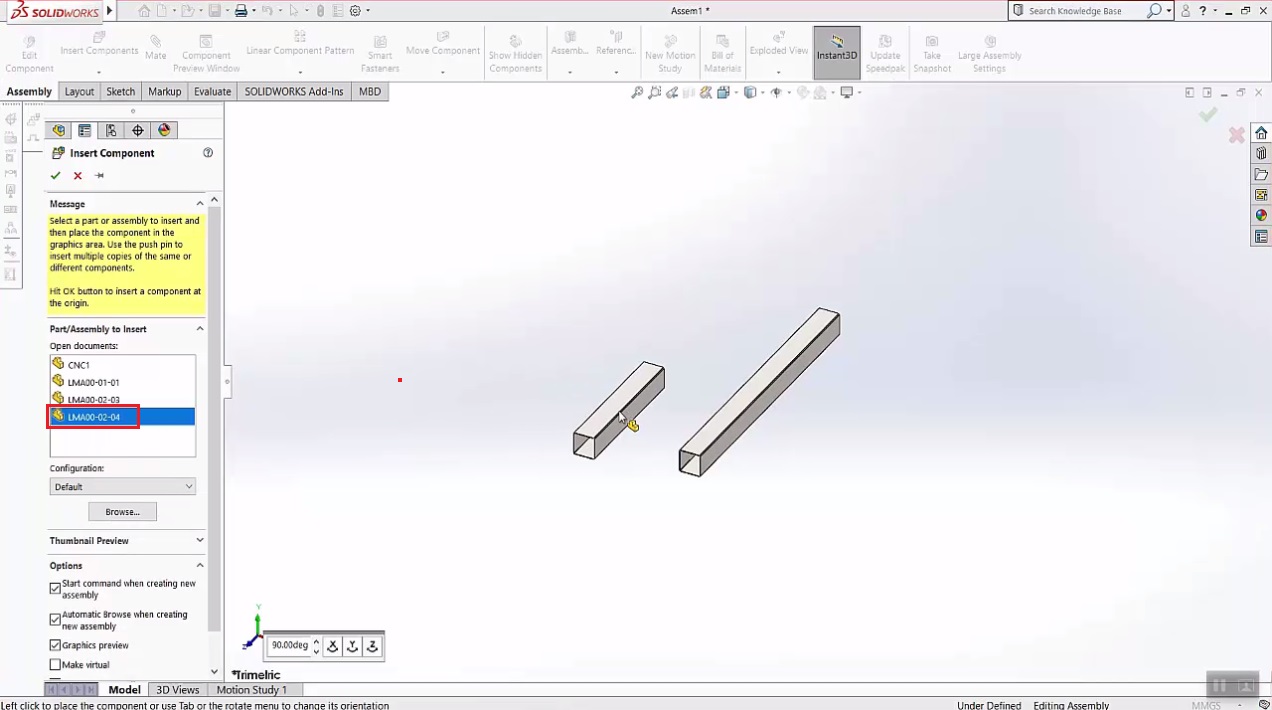
Task: Click the Browse button
Action: [x=122, y=511]
